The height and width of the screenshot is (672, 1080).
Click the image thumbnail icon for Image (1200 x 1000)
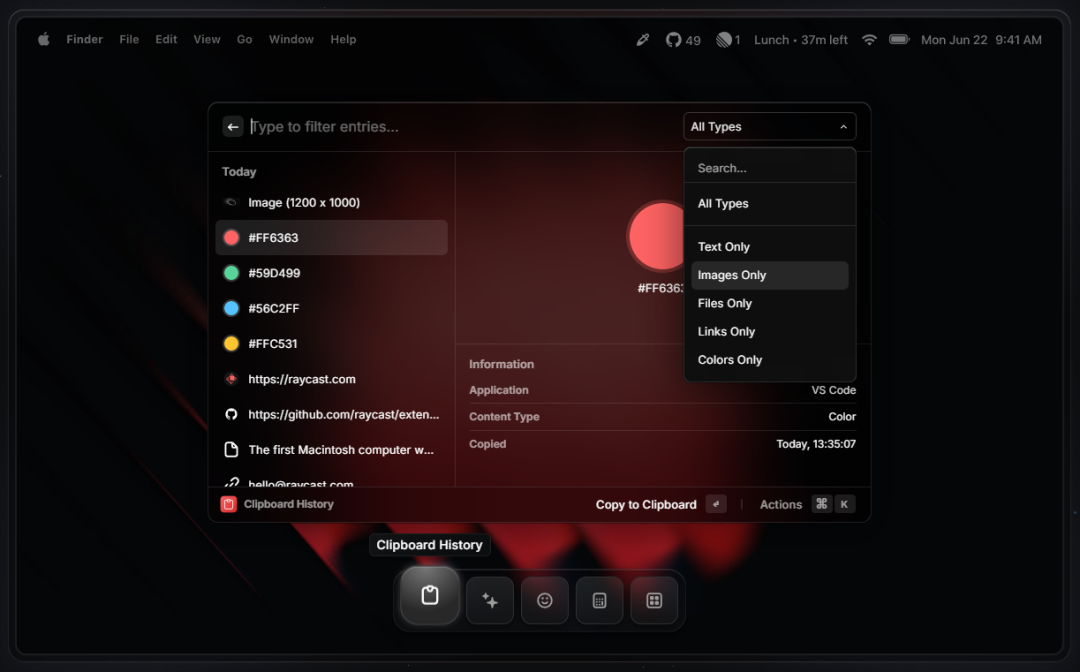(x=231, y=202)
